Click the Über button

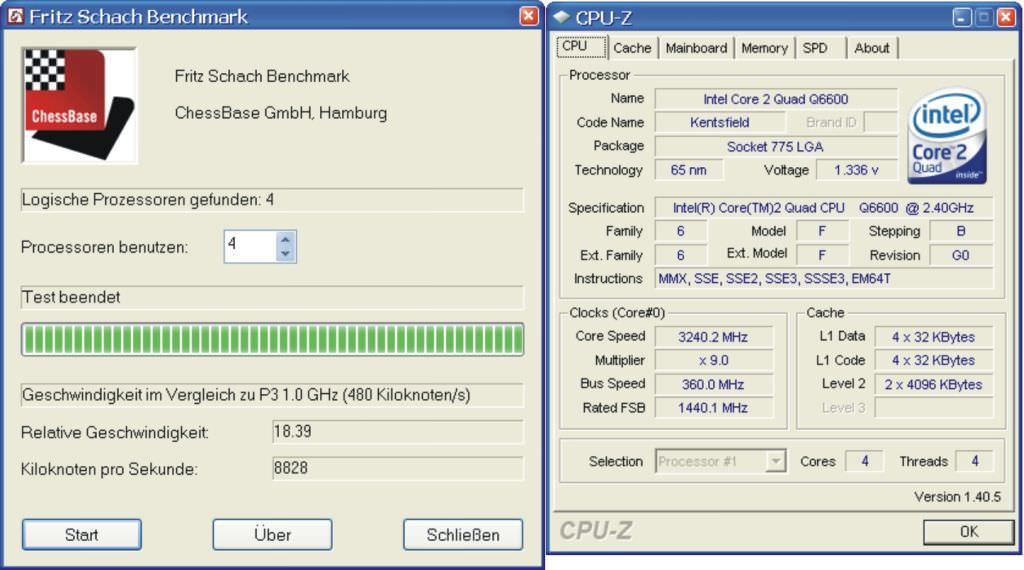pyautogui.click(x=272, y=535)
